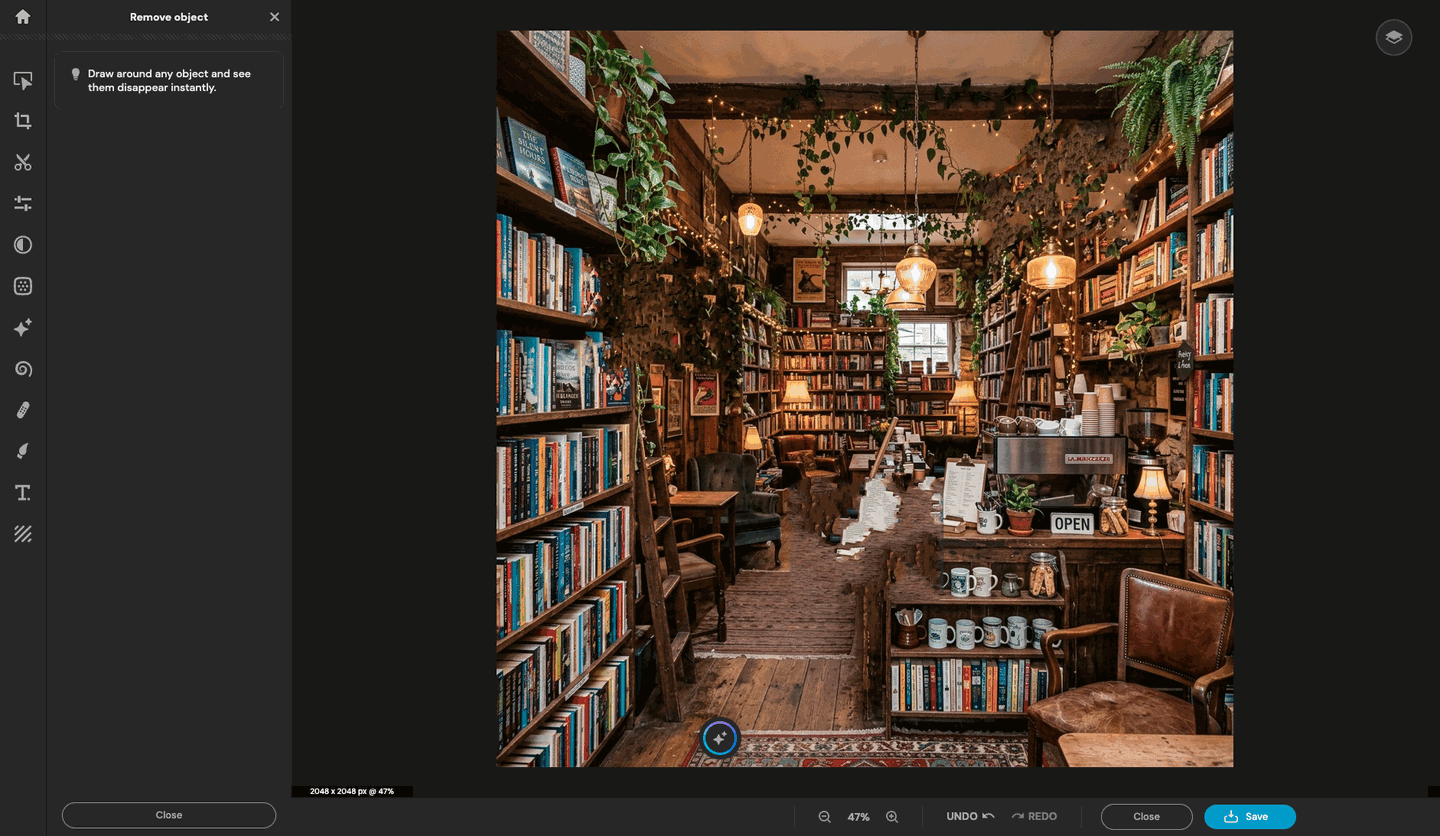Go to the Home icon
1440x836 pixels.
click(23, 17)
